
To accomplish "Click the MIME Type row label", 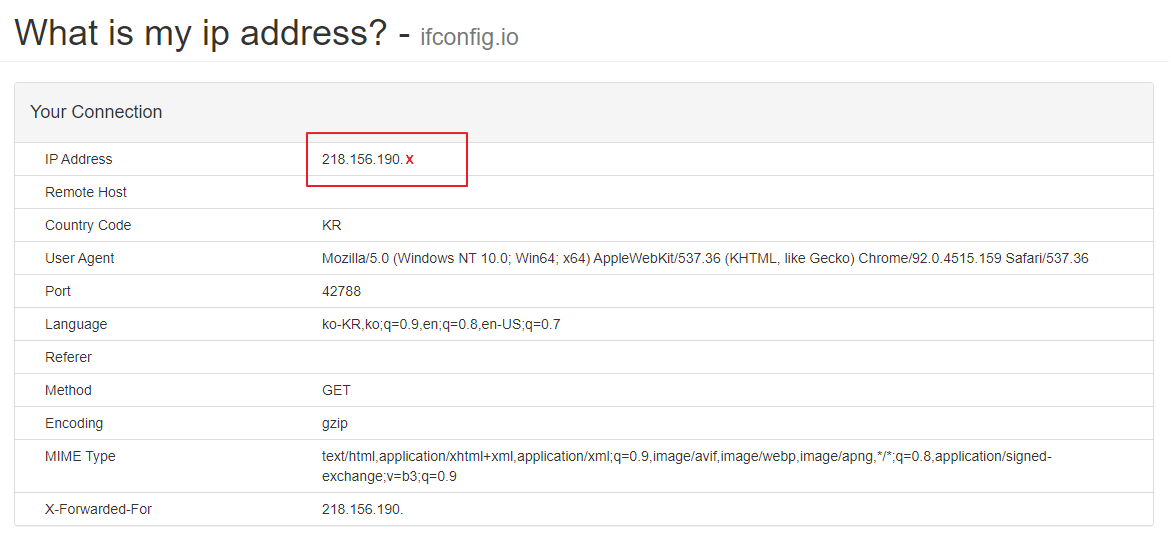I will (x=80, y=456).
